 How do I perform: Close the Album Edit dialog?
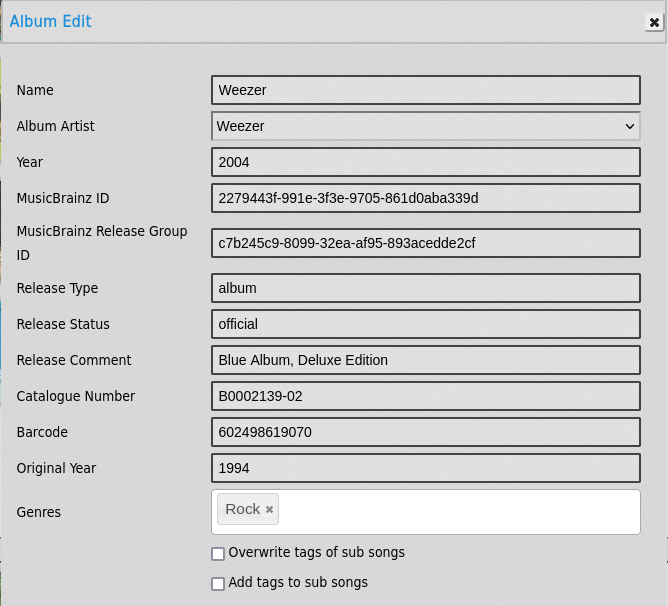654,23
